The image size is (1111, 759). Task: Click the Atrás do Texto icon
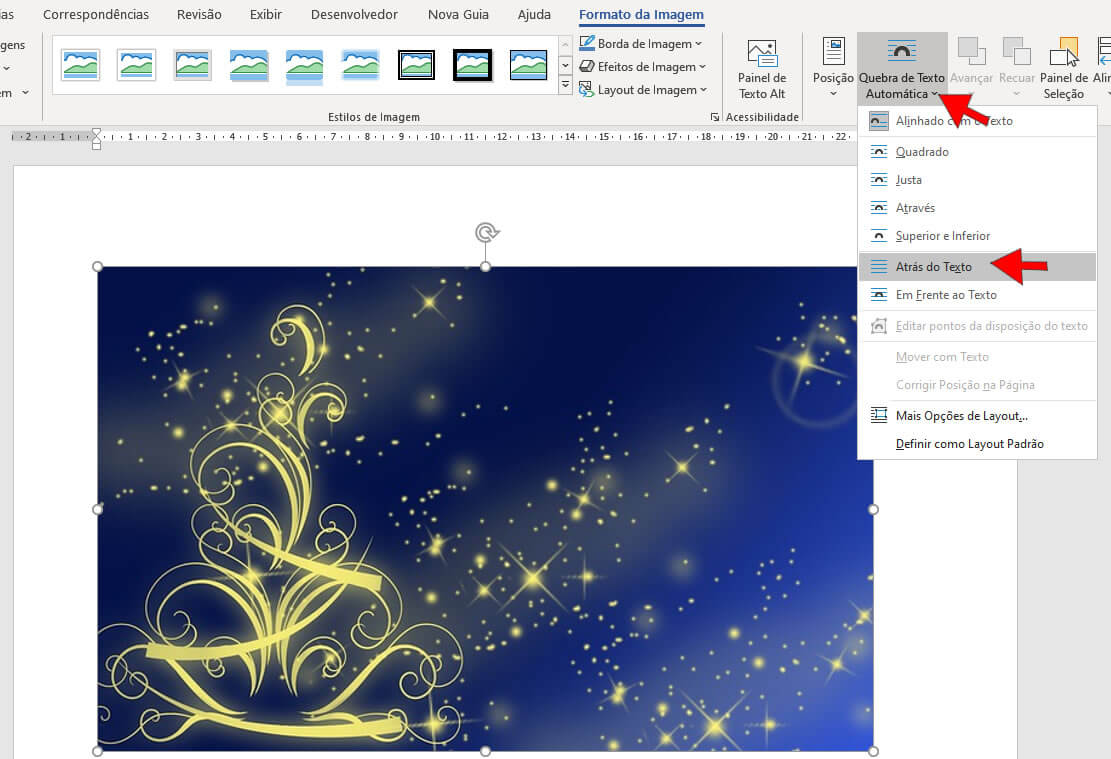(x=879, y=267)
